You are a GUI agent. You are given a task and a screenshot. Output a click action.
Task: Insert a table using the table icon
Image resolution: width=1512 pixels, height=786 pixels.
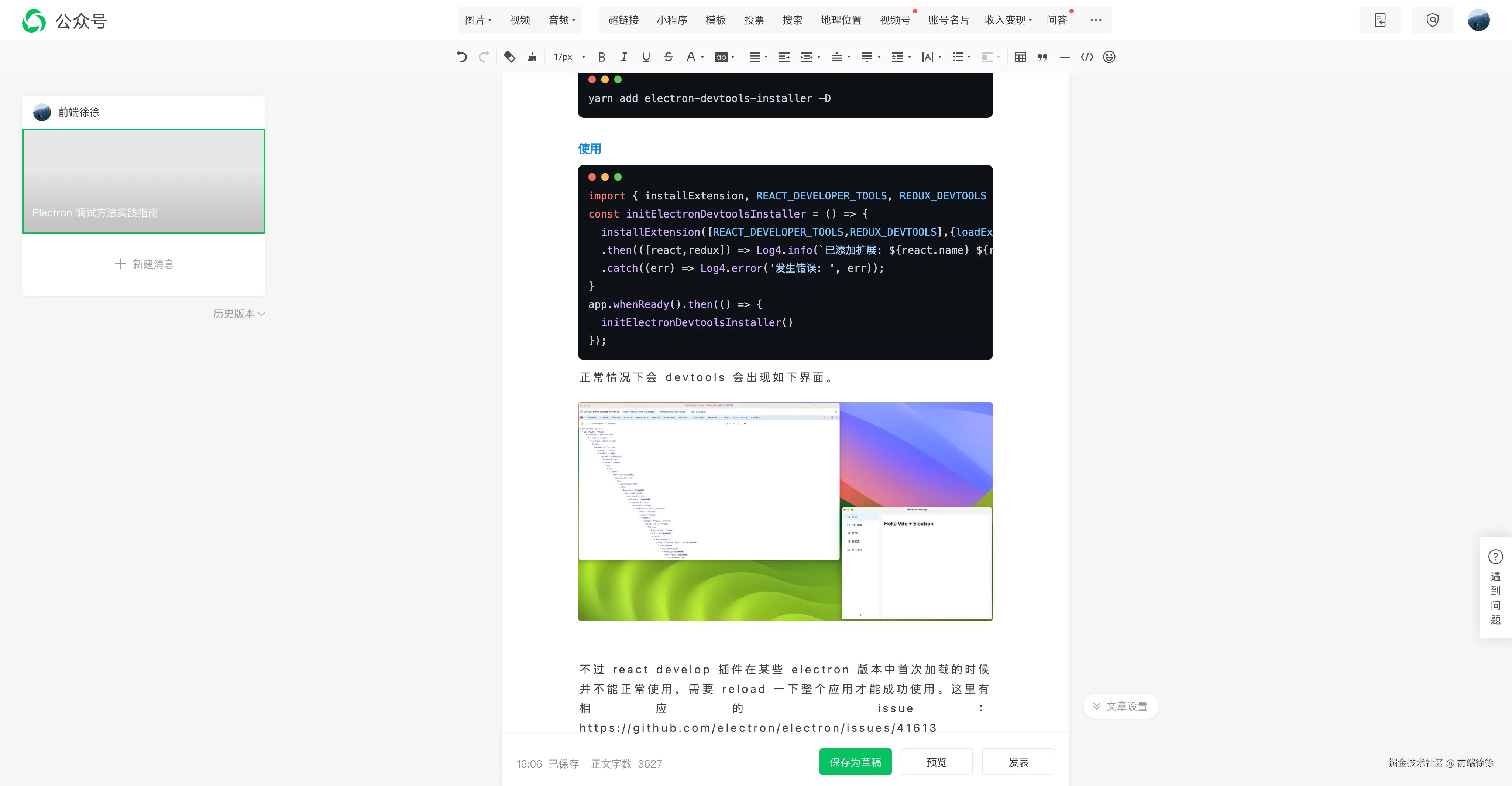(1020, 57)
